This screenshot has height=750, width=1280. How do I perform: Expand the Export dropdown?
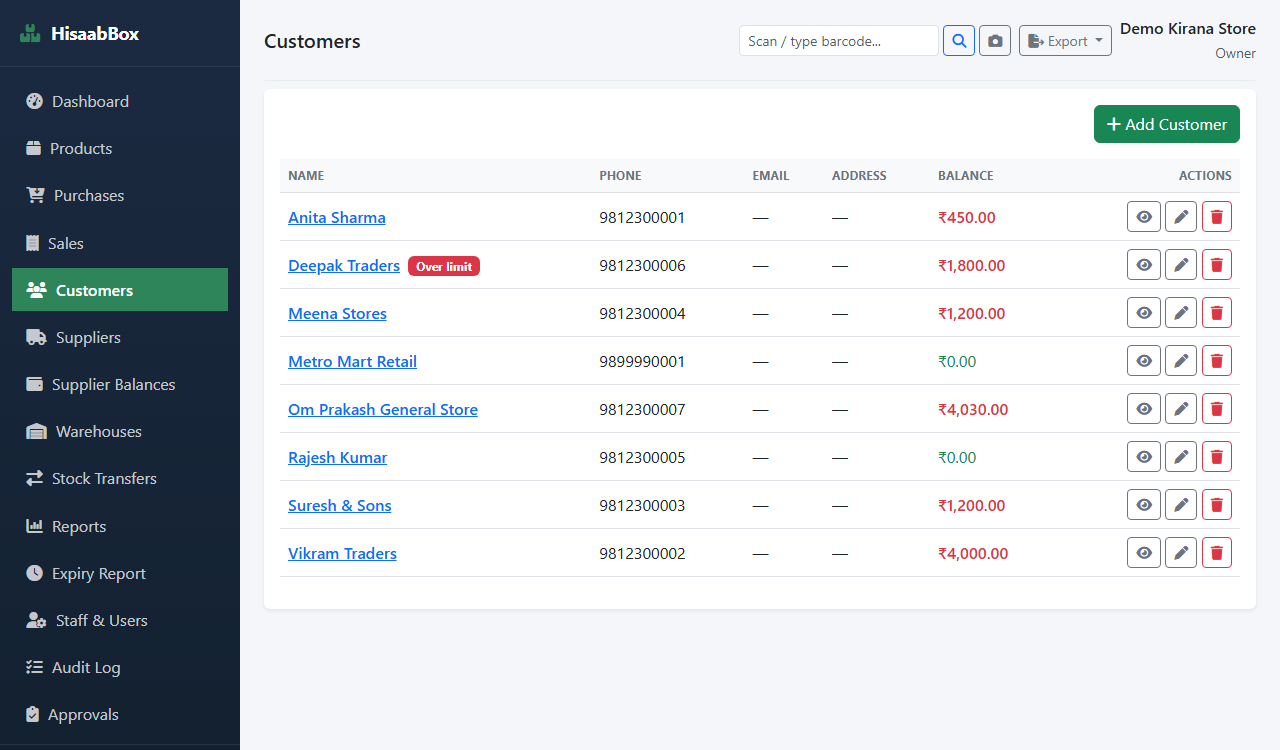[1065, 41]
